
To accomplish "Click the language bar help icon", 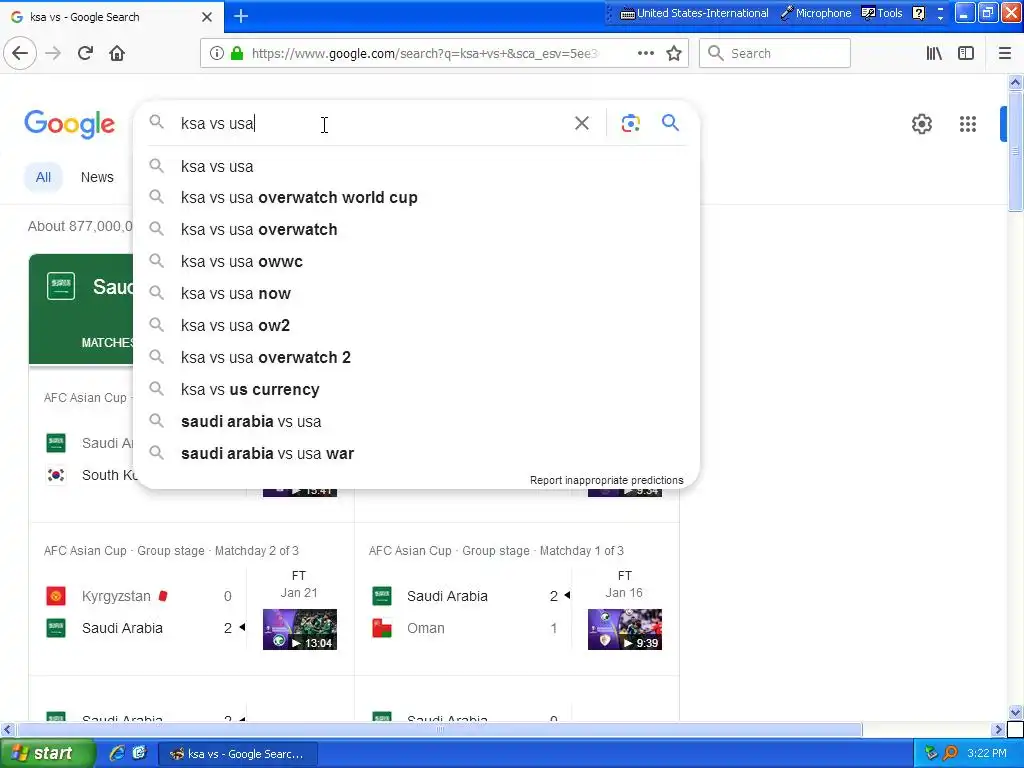I will point(918,13).
